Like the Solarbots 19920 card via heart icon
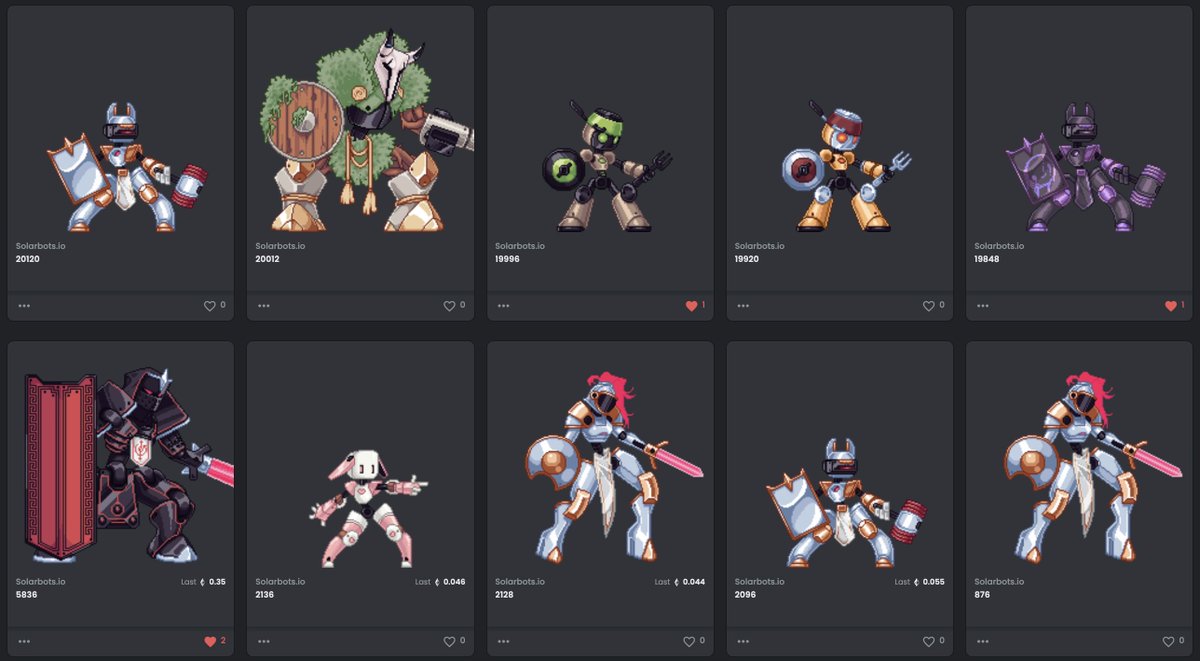Screen dimensions: 1200x661 [930, 306]
